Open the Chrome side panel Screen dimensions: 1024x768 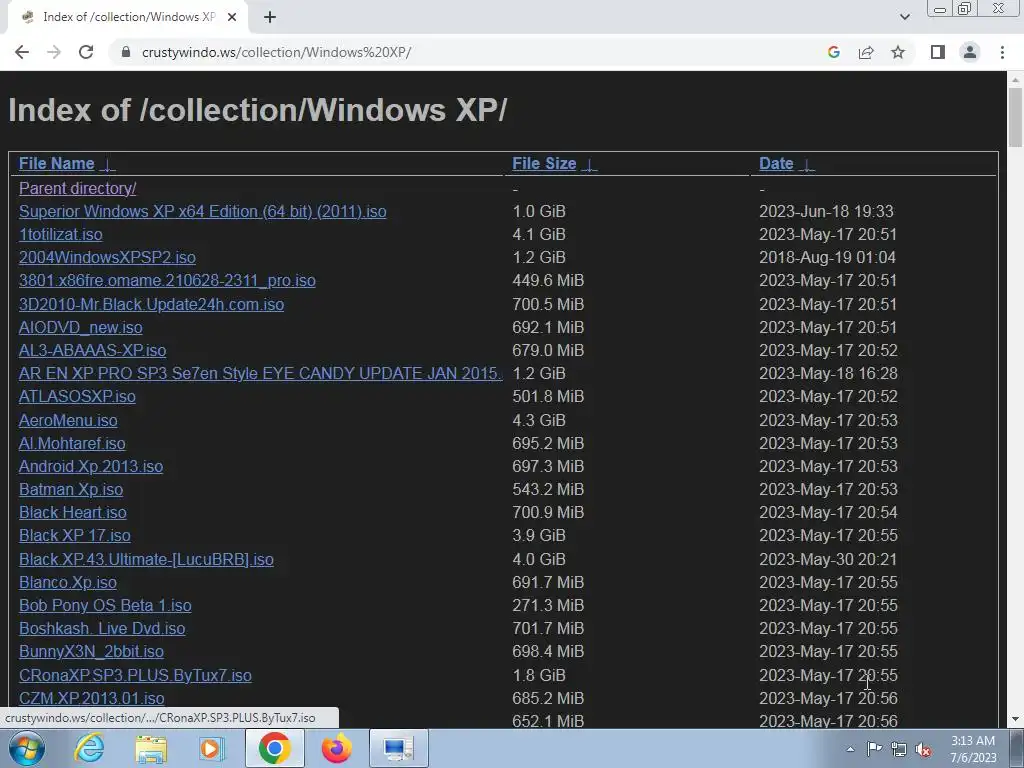[938, 52]
